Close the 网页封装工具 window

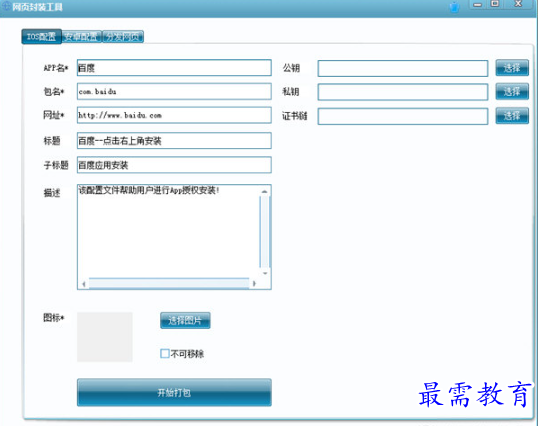[518, 4]
